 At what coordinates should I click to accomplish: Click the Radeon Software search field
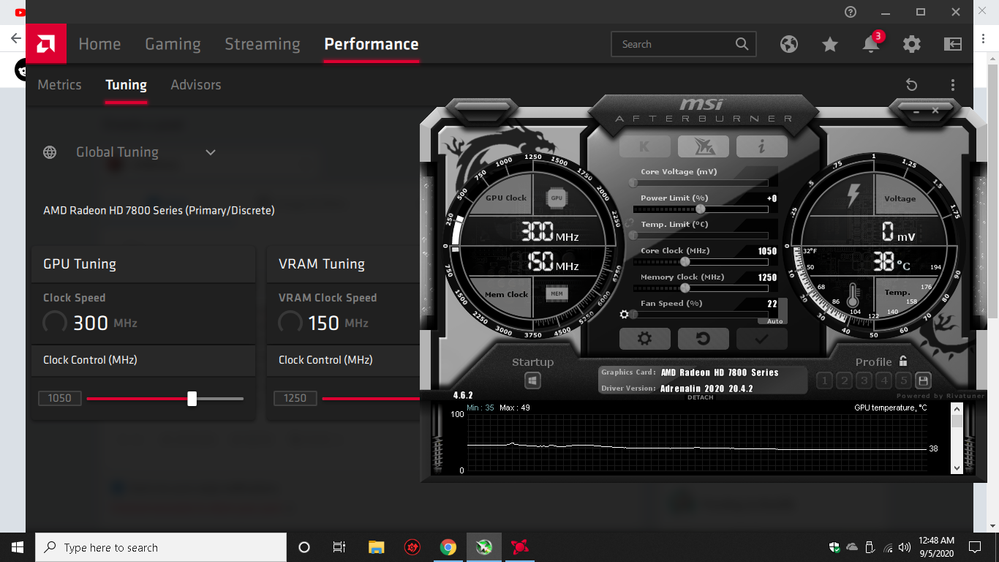click(684, 44)
